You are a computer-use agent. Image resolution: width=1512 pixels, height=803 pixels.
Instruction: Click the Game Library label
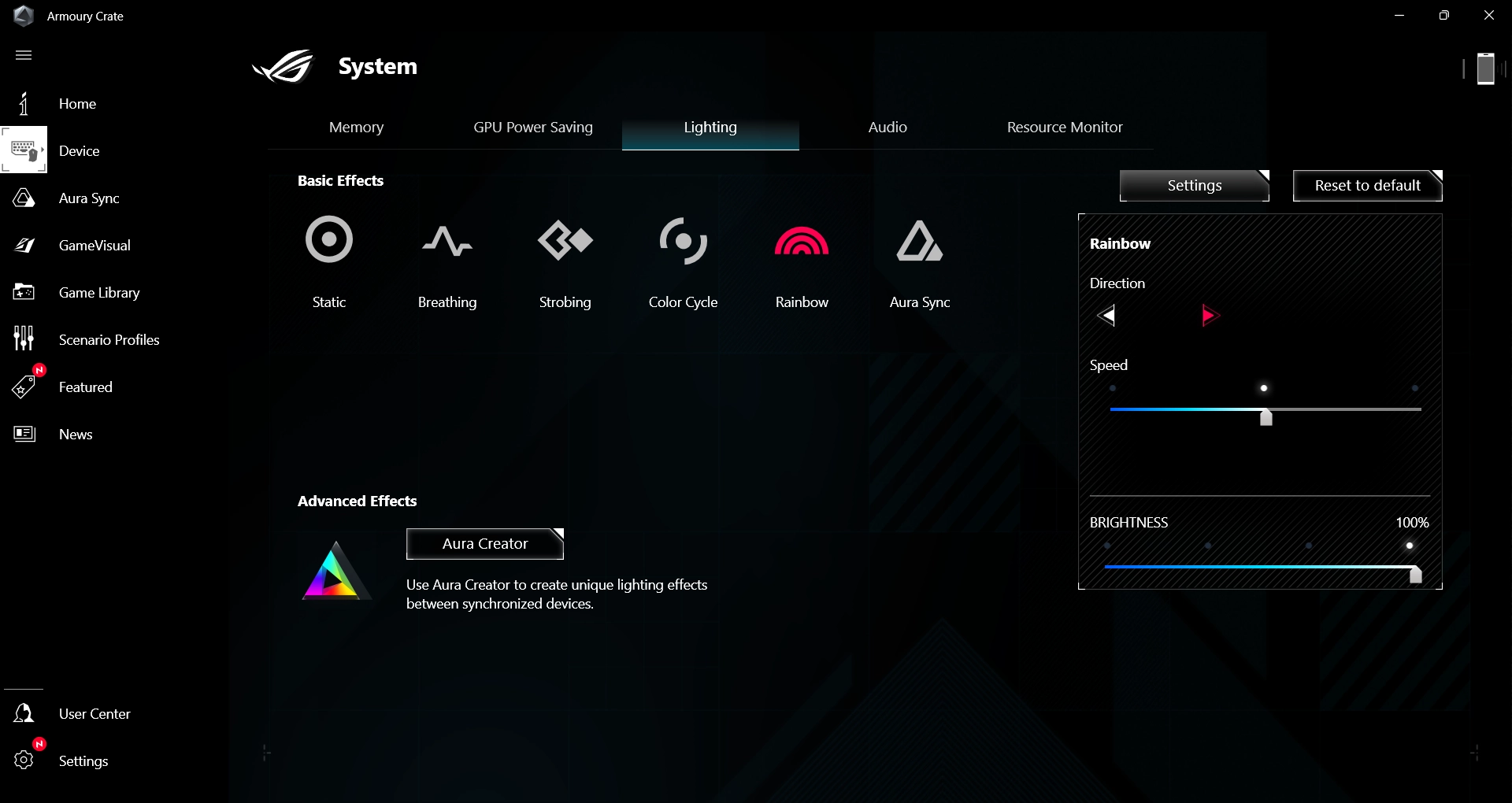(99, 293)
